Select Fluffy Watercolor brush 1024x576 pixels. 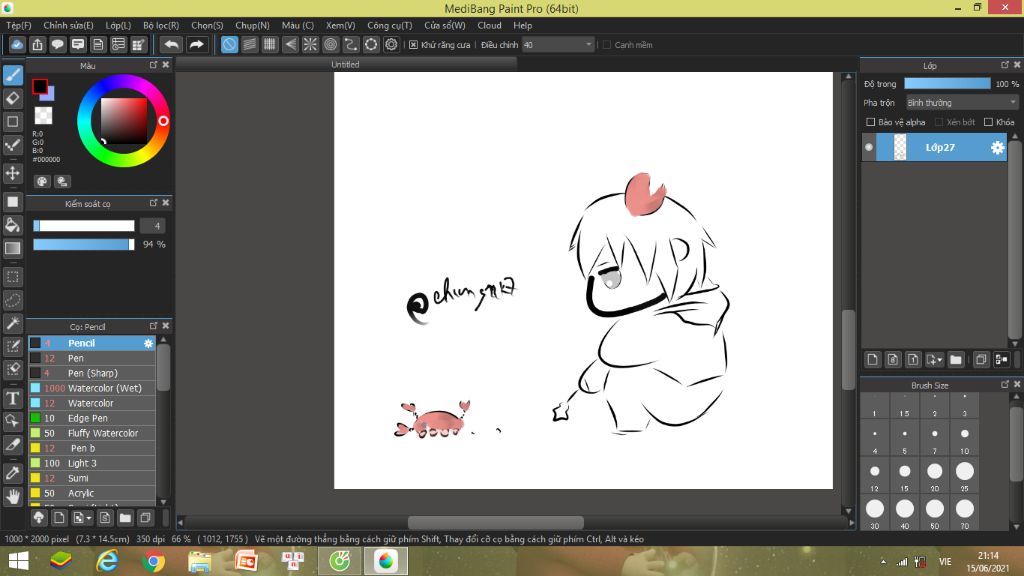tap(91, 433)
